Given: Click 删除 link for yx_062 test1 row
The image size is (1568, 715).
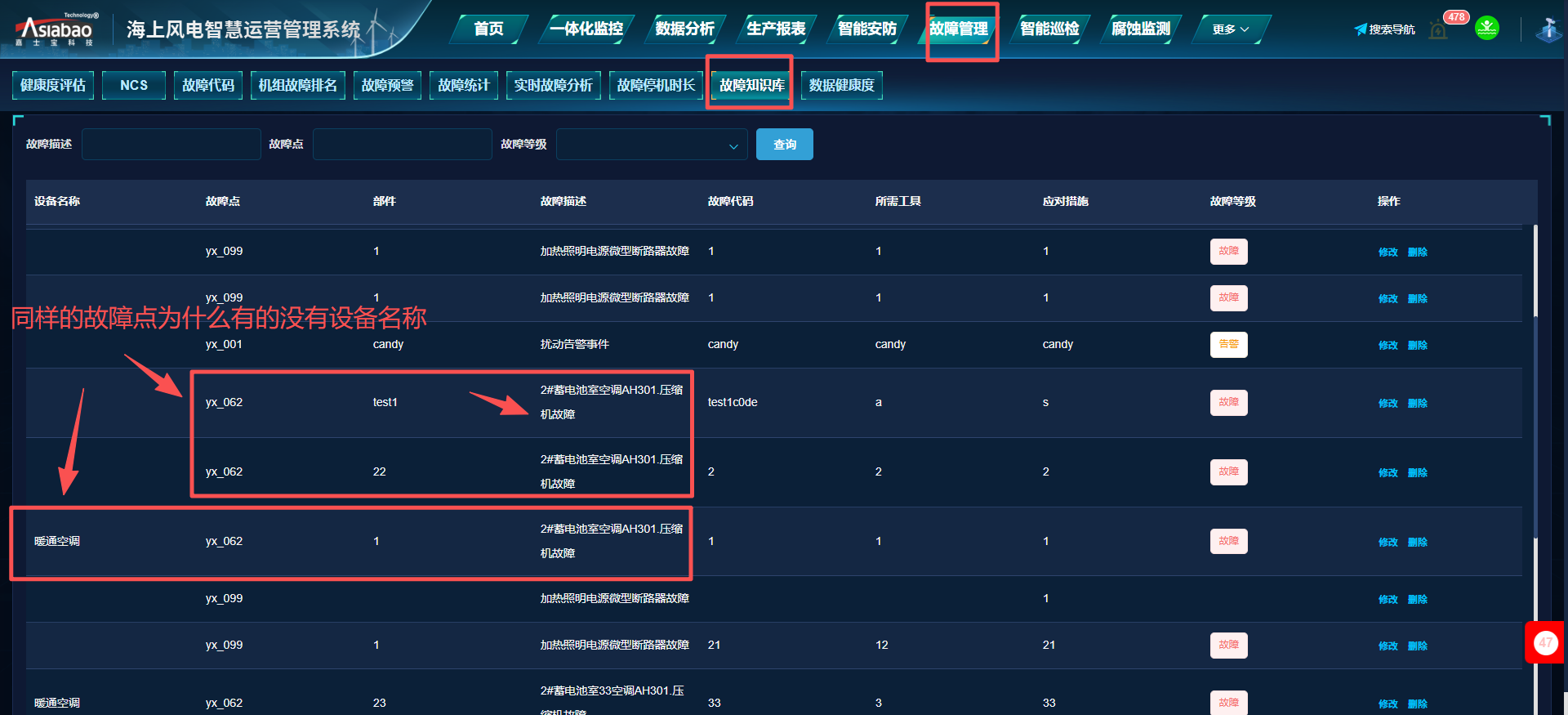Looking at the screenshot, I should tap(1417, 404).
